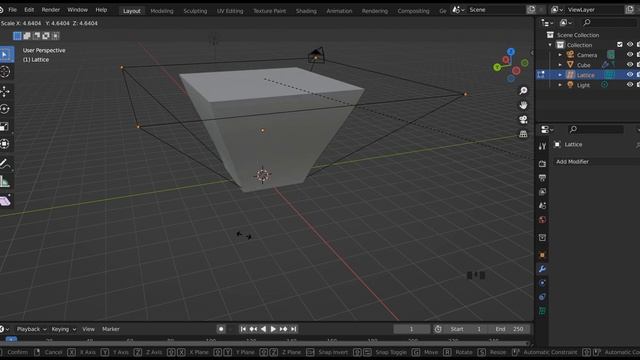Open the Collection properties tab icon

[x=542, y=238]
